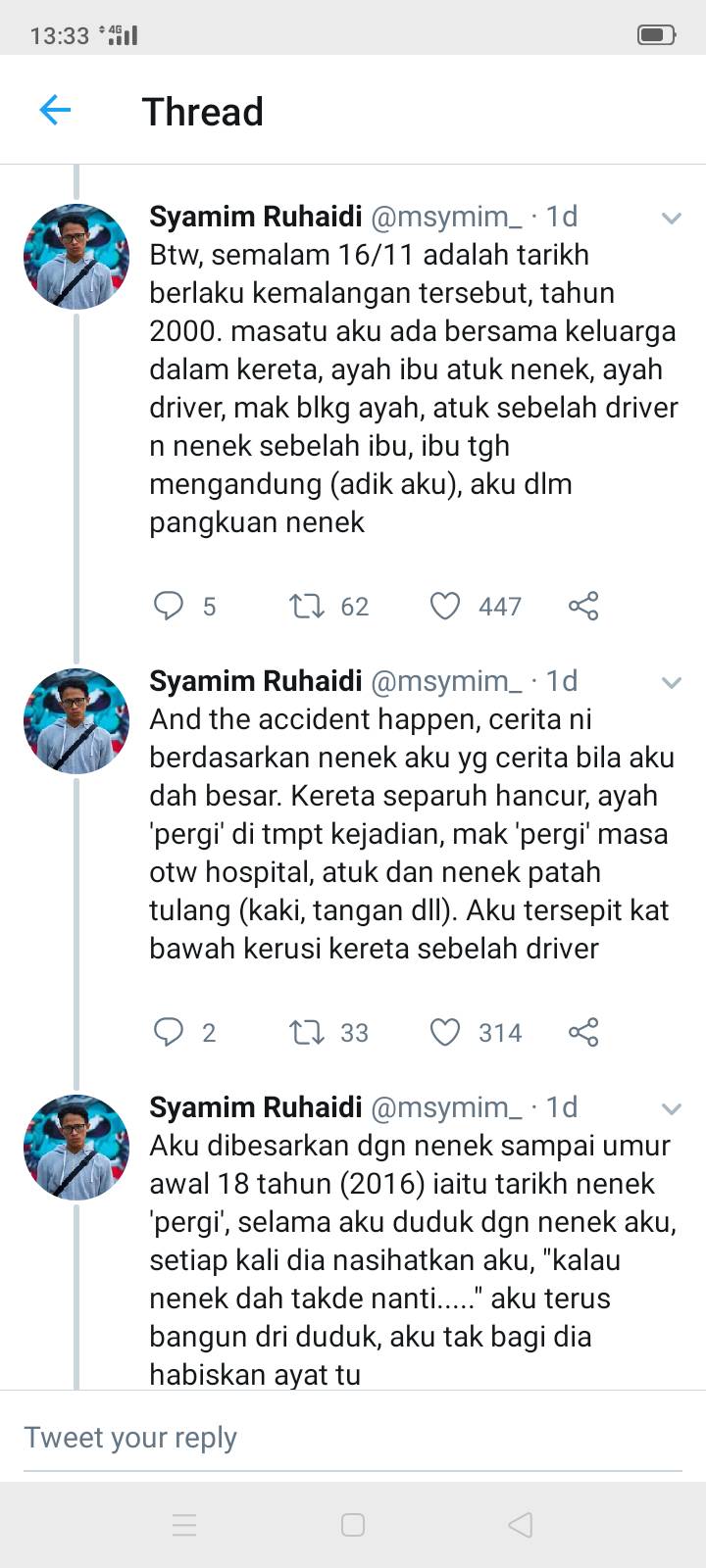Like the tweet with 447 likes
706x1568 pixels.
pos(445,606)
